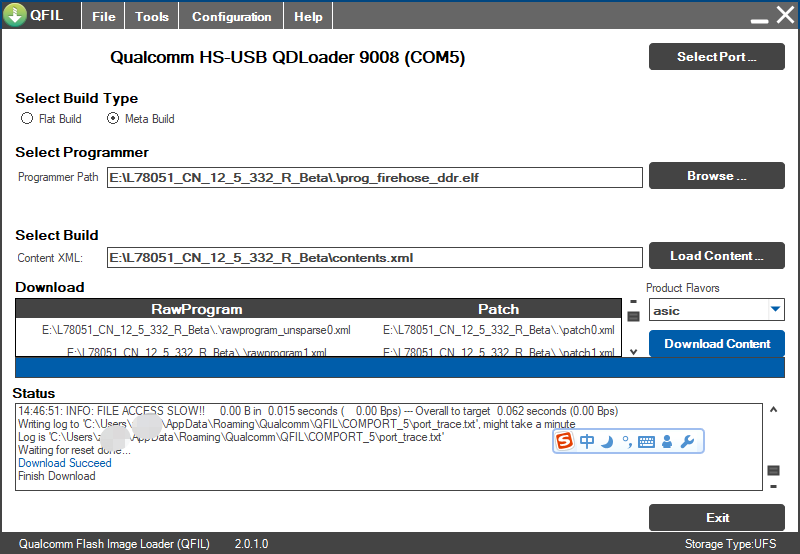This screenshot has height=554, width=800.
Task: Click the Qualcomm HS-USB QDLoader 9008 (COM5) title
Action: coord(288,57)
